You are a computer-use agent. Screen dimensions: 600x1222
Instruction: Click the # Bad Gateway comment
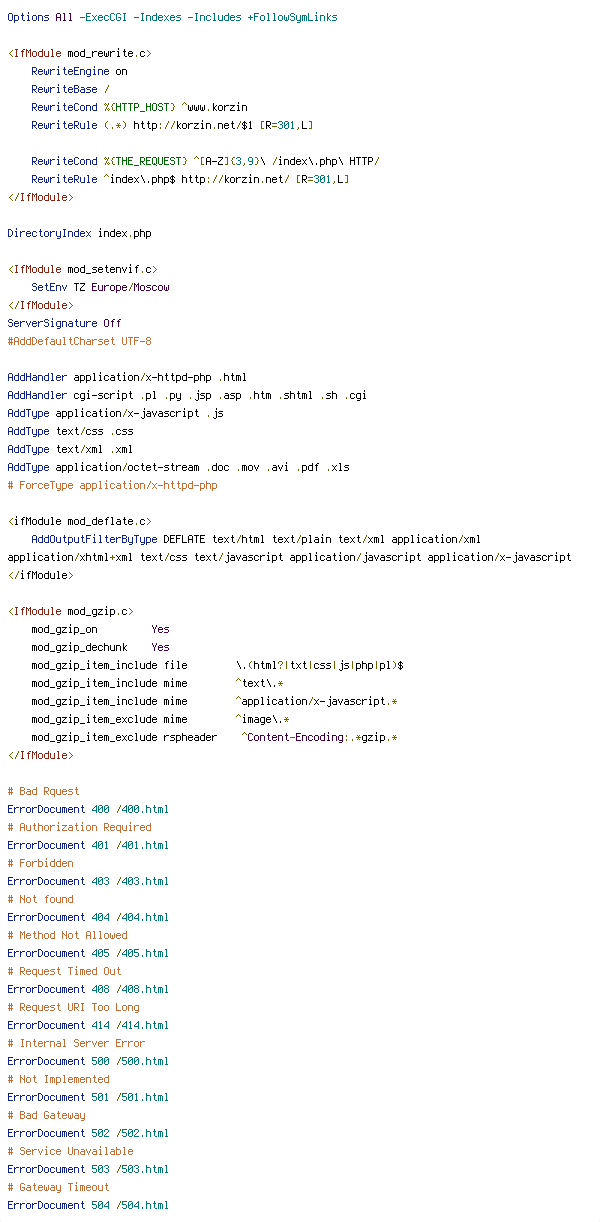click(x=46, y=1115)
